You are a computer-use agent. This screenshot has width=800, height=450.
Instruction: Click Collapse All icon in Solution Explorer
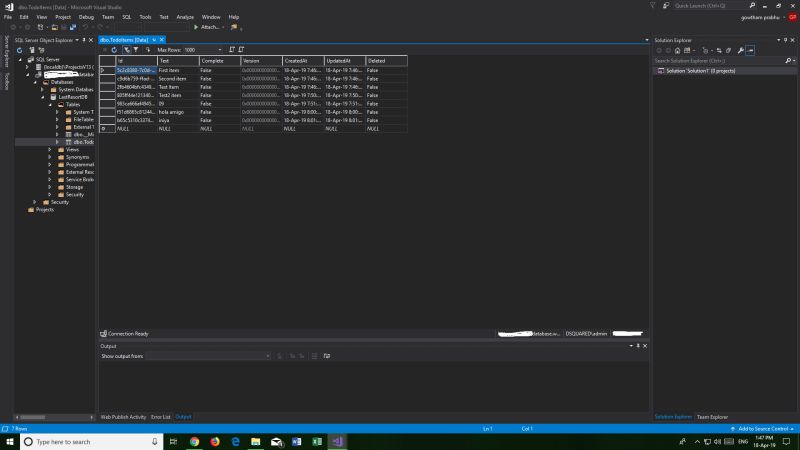pos(729,51)
